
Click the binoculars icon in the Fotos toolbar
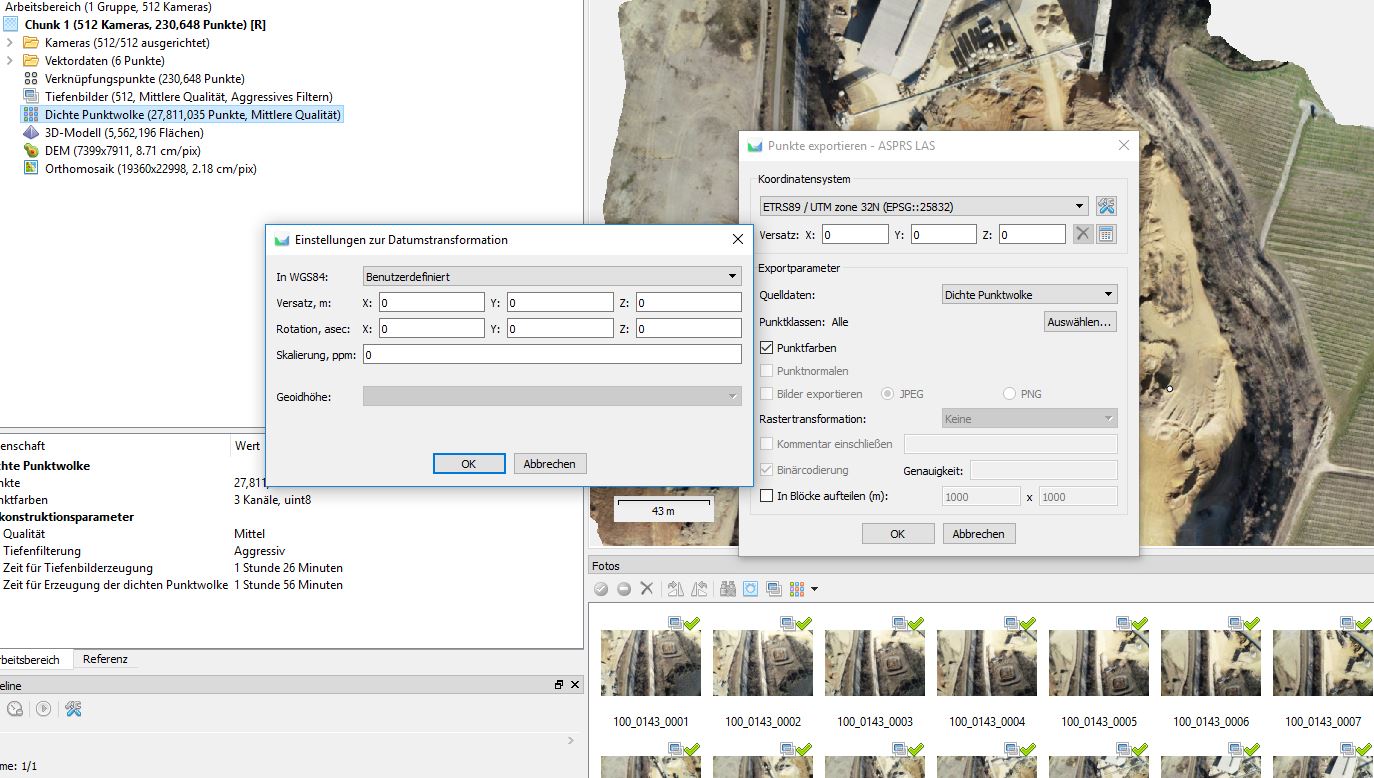(728, 589)
